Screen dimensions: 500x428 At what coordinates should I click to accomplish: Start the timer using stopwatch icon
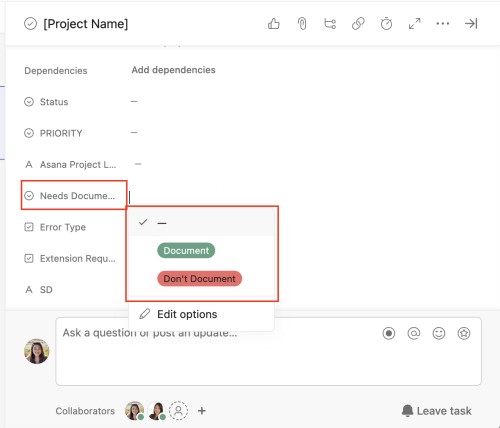tap(386, 24)
